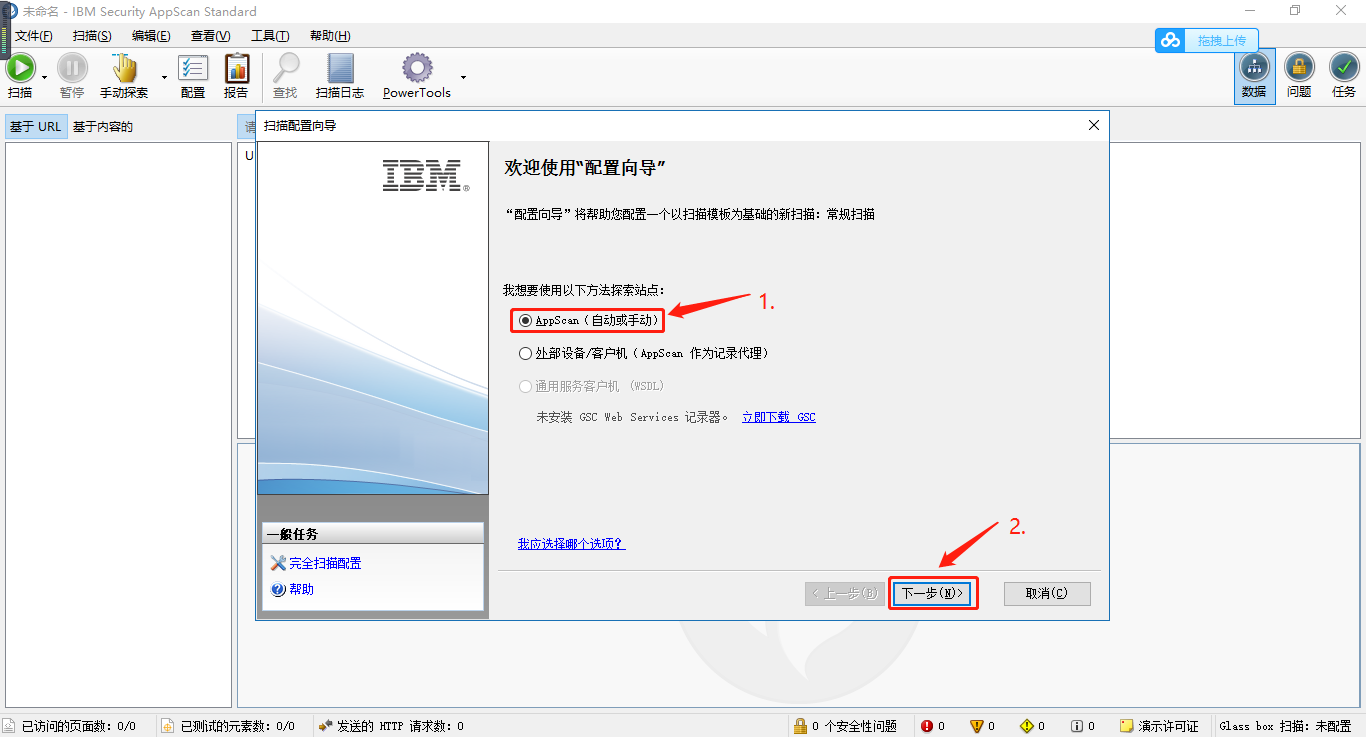The height and width of the screenshot is (737, 1366).
Task: Open the 扫描(S) menu
Action: (92, 36)
